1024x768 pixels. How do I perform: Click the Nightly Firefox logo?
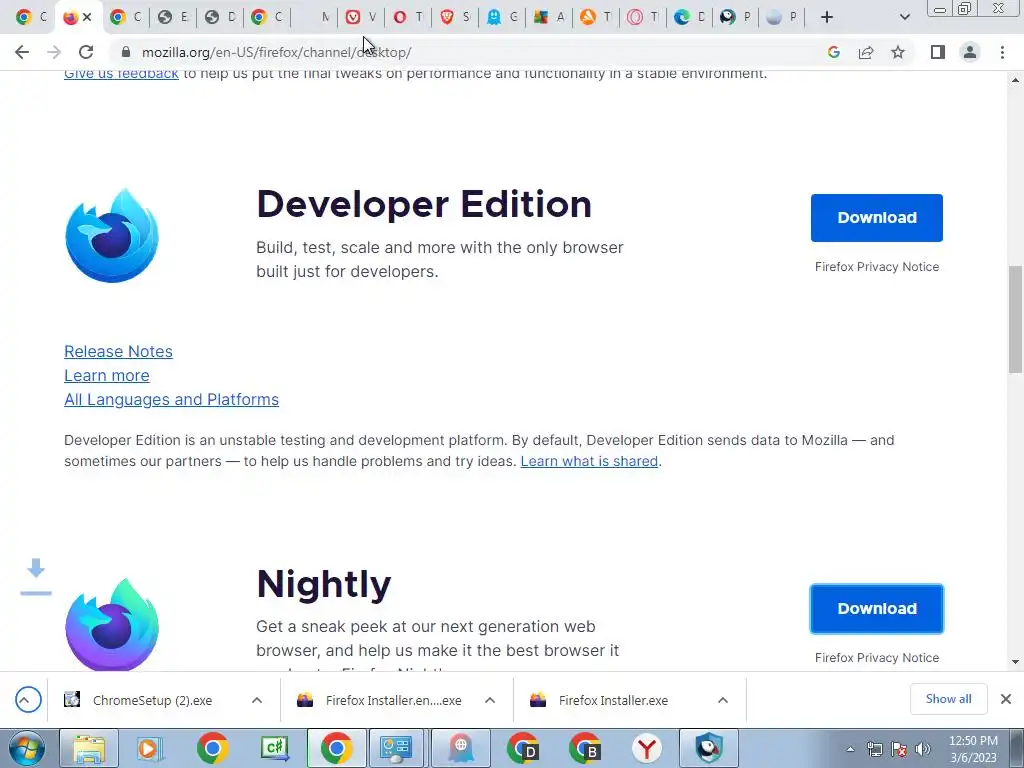tap(112, 624)
